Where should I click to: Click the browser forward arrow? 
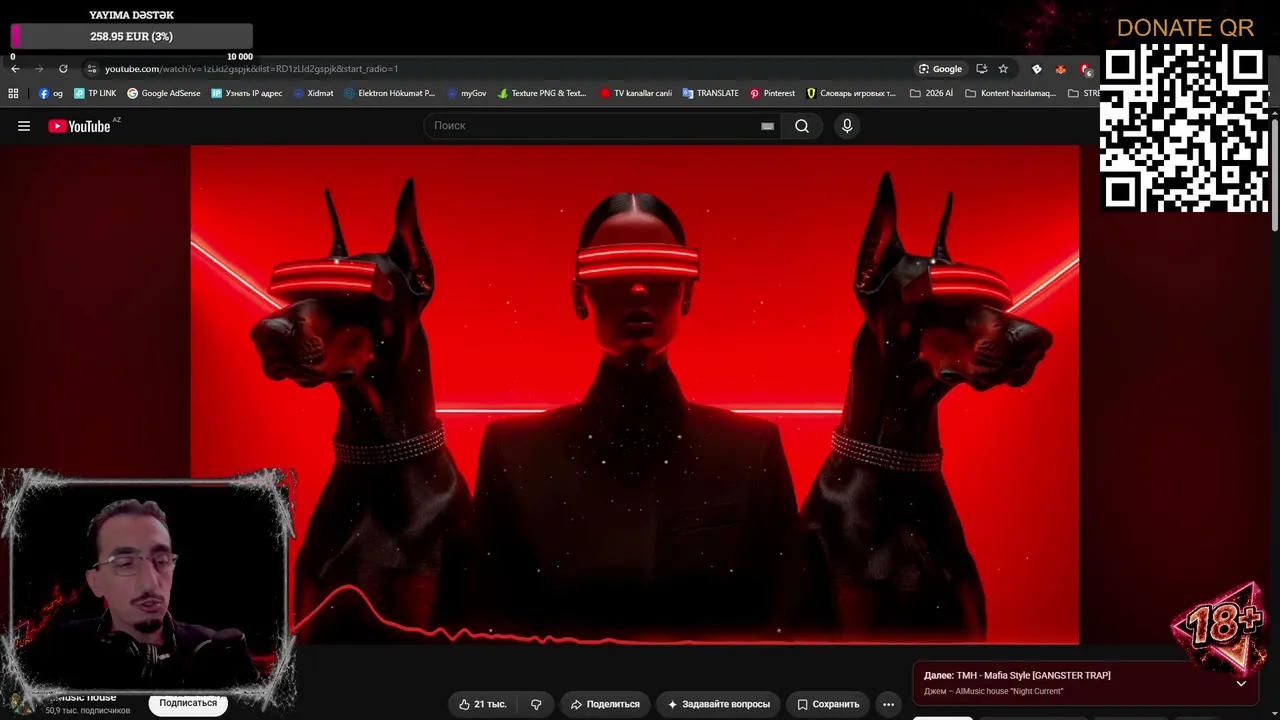[39, 69]
